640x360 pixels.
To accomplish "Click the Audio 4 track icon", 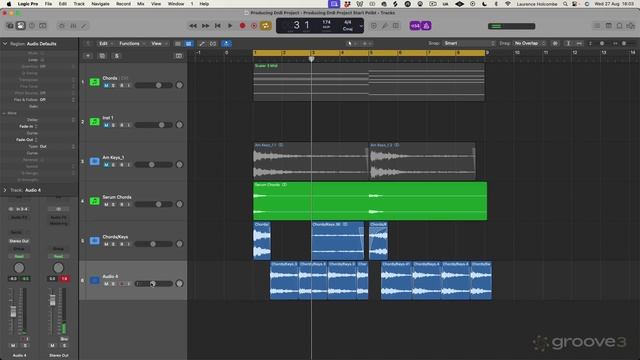I will pos(95,280).
